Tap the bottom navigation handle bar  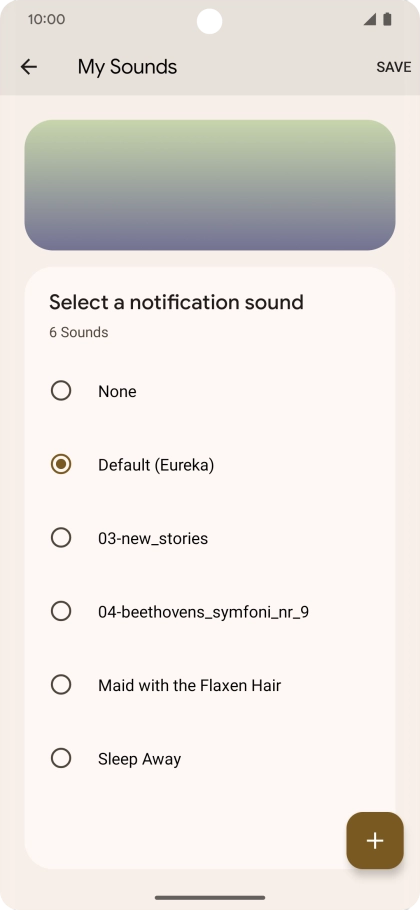[210, 897]
